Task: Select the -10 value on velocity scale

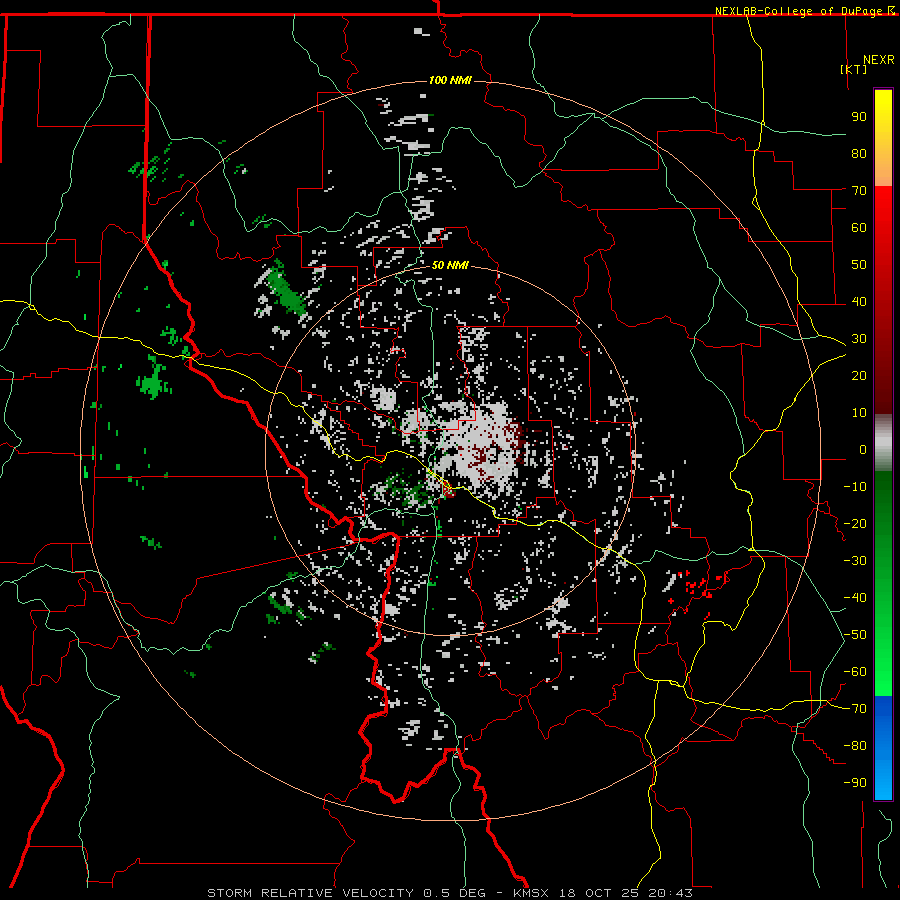Action: [855, 487]
